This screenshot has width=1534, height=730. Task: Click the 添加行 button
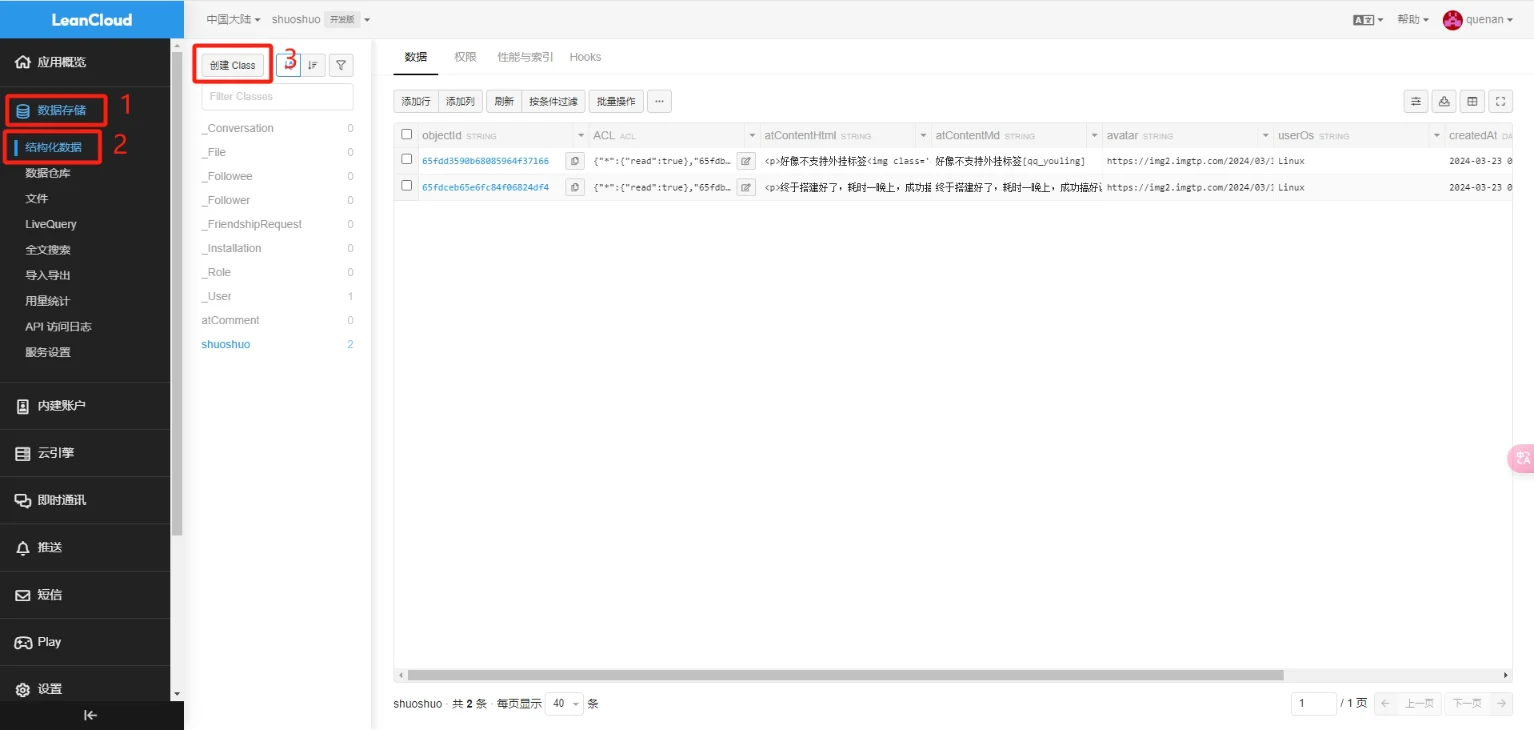(416, 101)
